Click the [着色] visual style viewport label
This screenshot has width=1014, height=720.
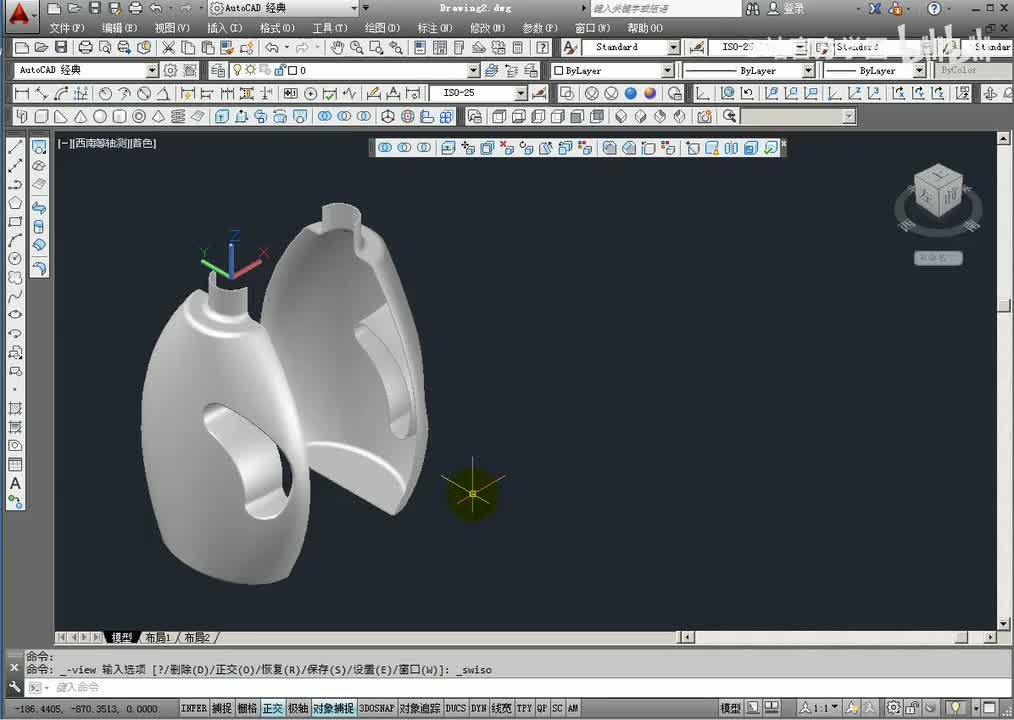pos(144,143)
